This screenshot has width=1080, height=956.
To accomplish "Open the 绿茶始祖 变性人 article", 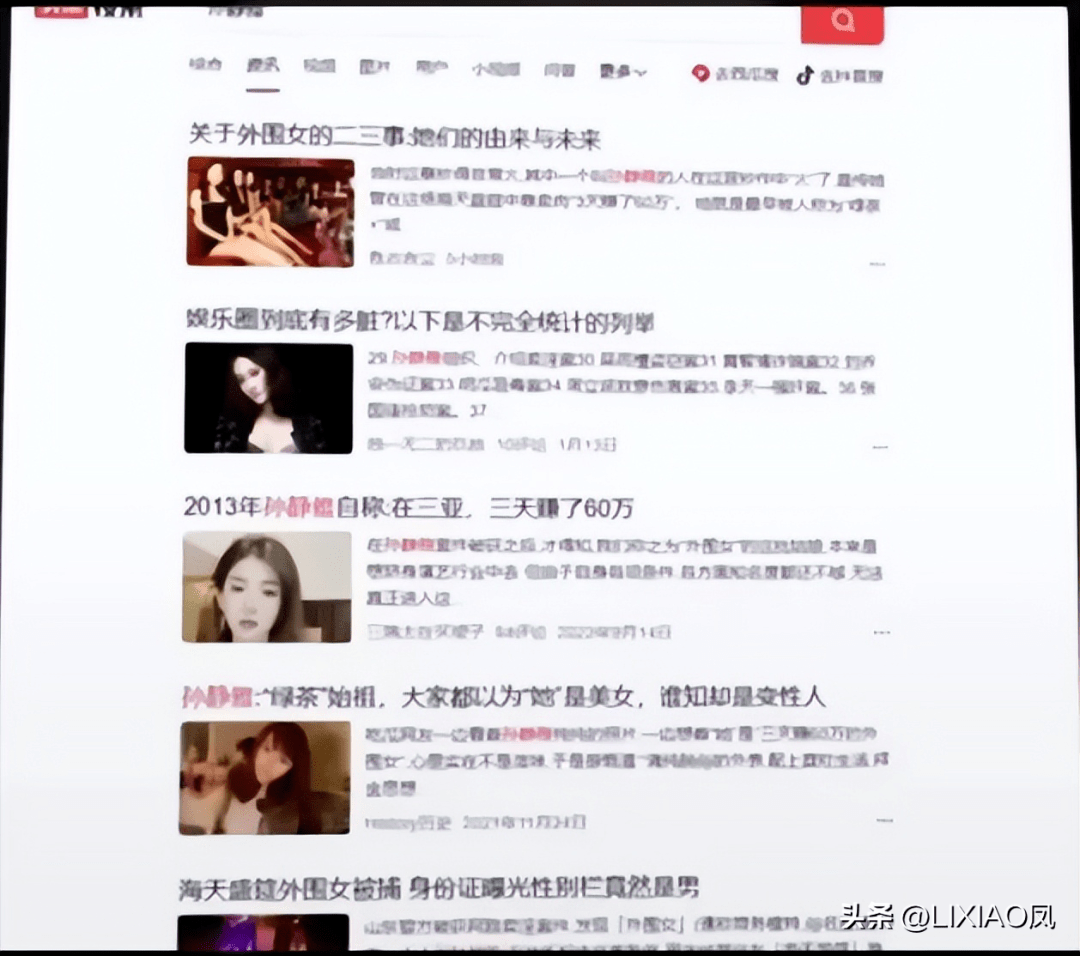I will 503,697.
